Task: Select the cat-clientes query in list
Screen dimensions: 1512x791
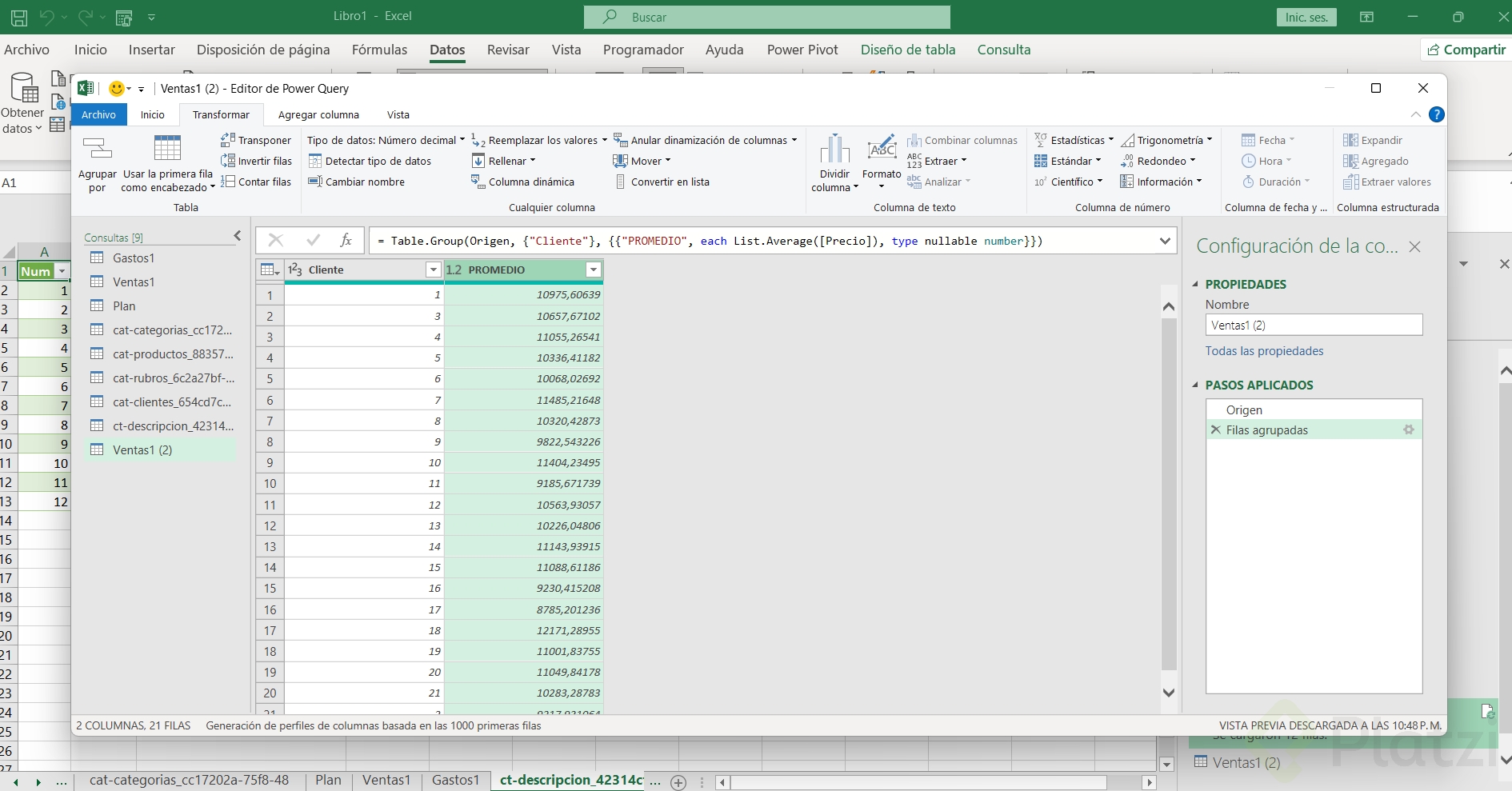Action: click(x=171, y=401)
